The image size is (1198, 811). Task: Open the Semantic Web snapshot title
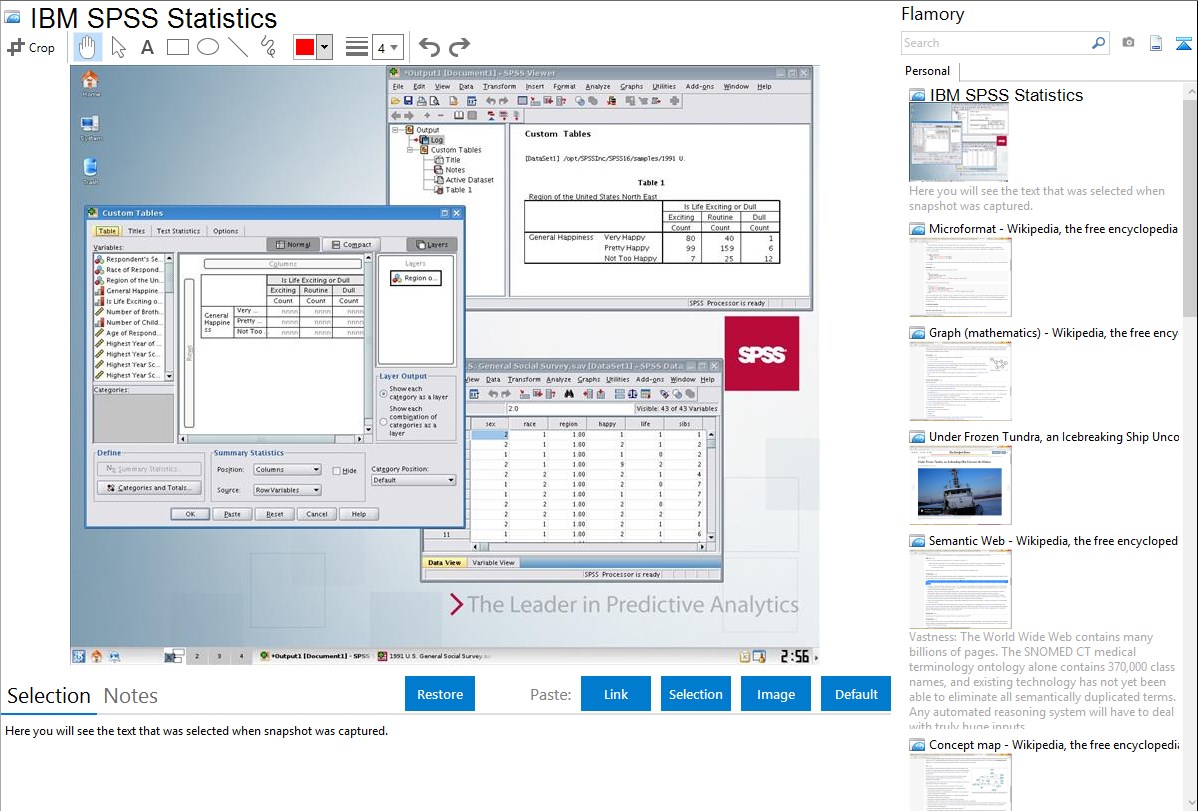(1053, 541)
